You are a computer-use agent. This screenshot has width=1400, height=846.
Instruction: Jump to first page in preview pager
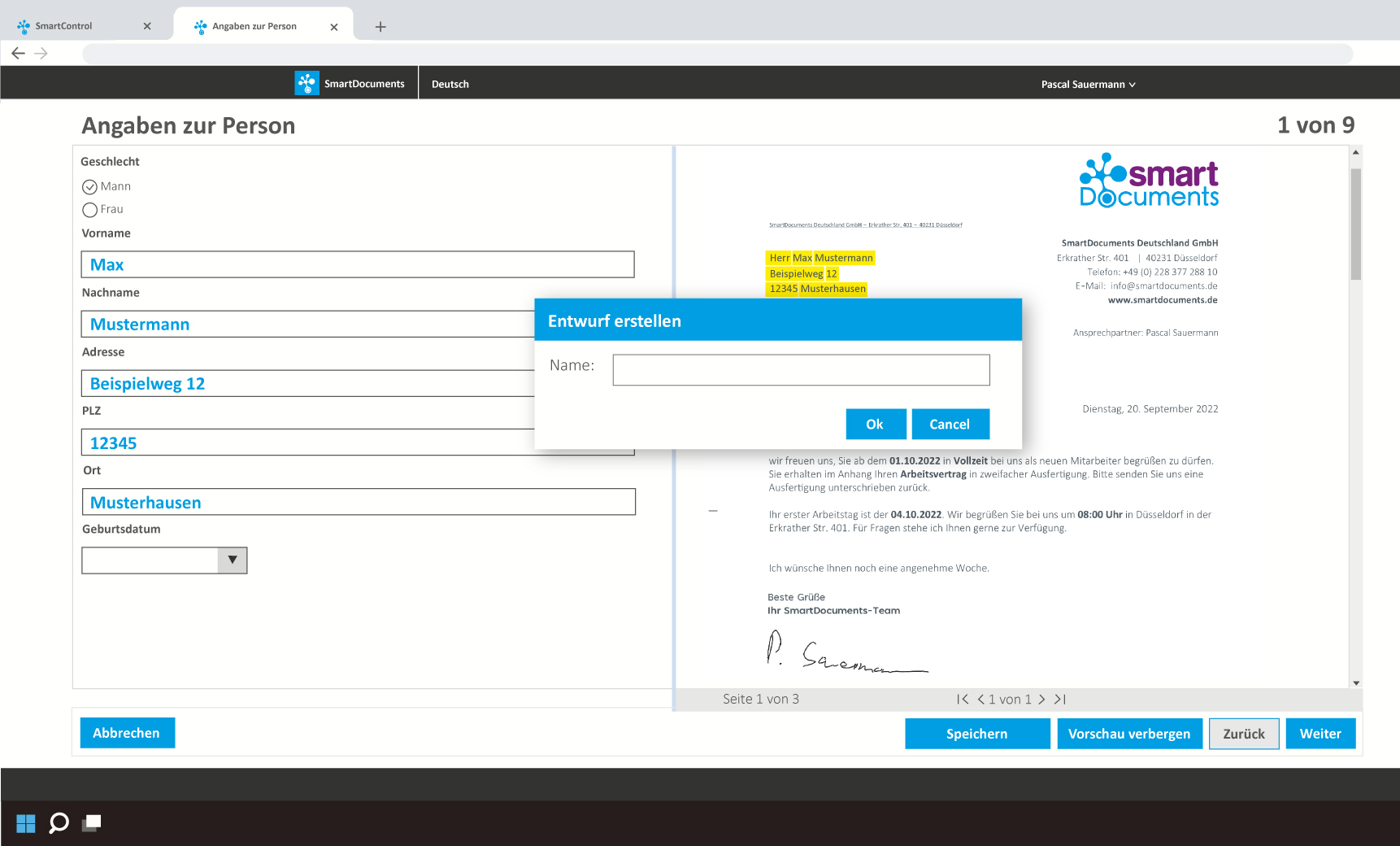963,700
